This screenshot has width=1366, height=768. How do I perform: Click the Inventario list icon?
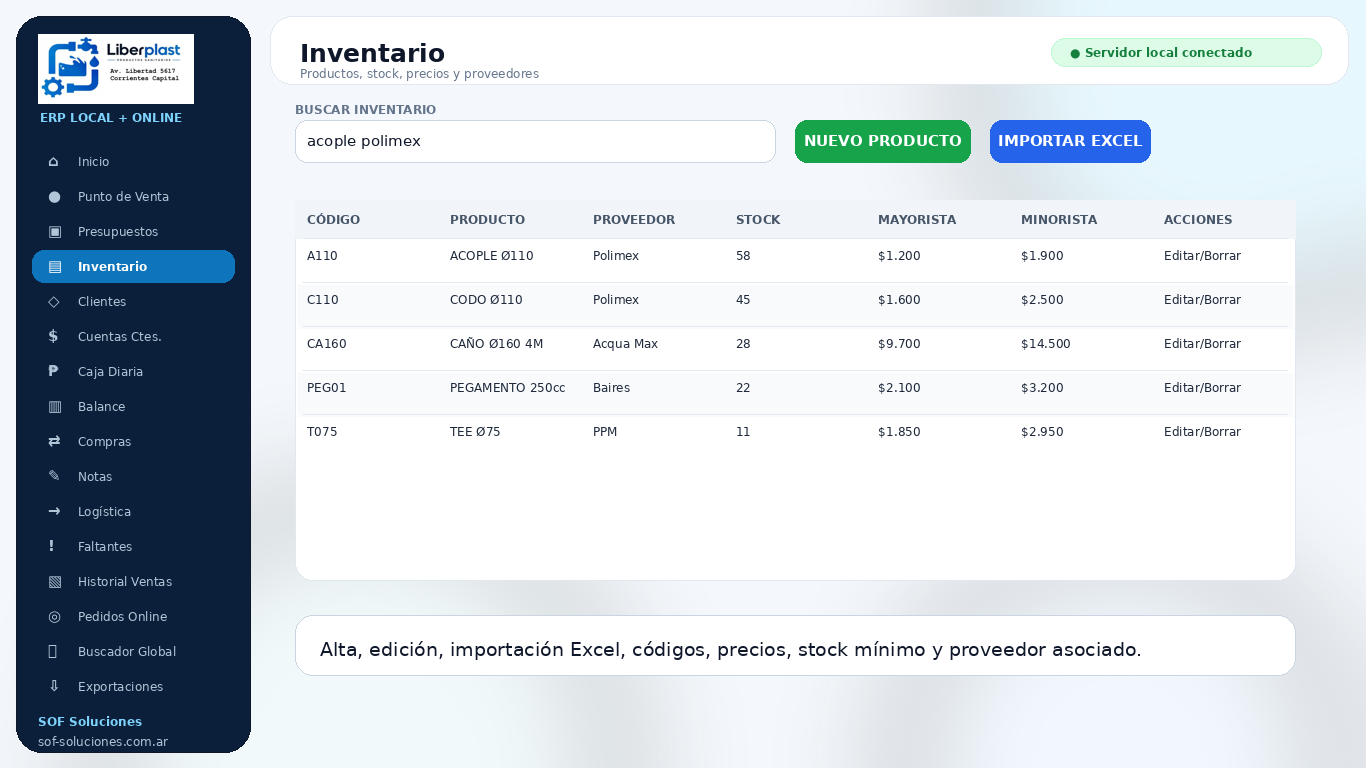[x=54, y=267]
